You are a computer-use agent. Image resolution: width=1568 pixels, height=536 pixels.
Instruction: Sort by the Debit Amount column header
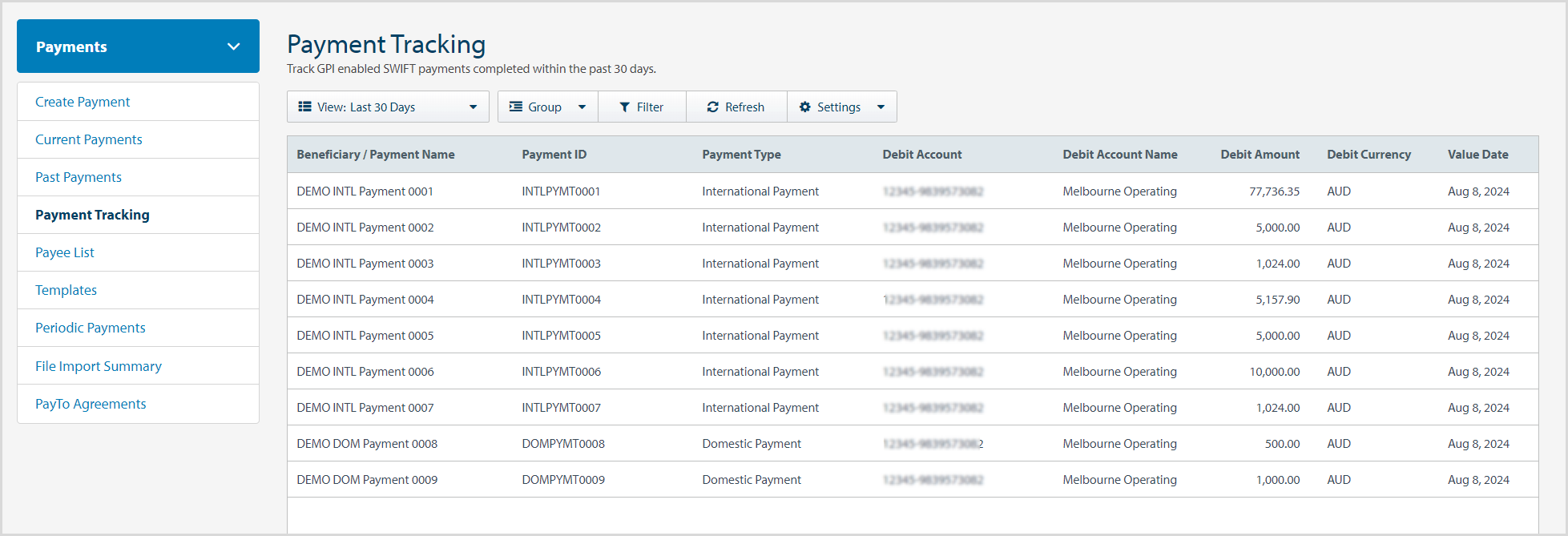1260,155
